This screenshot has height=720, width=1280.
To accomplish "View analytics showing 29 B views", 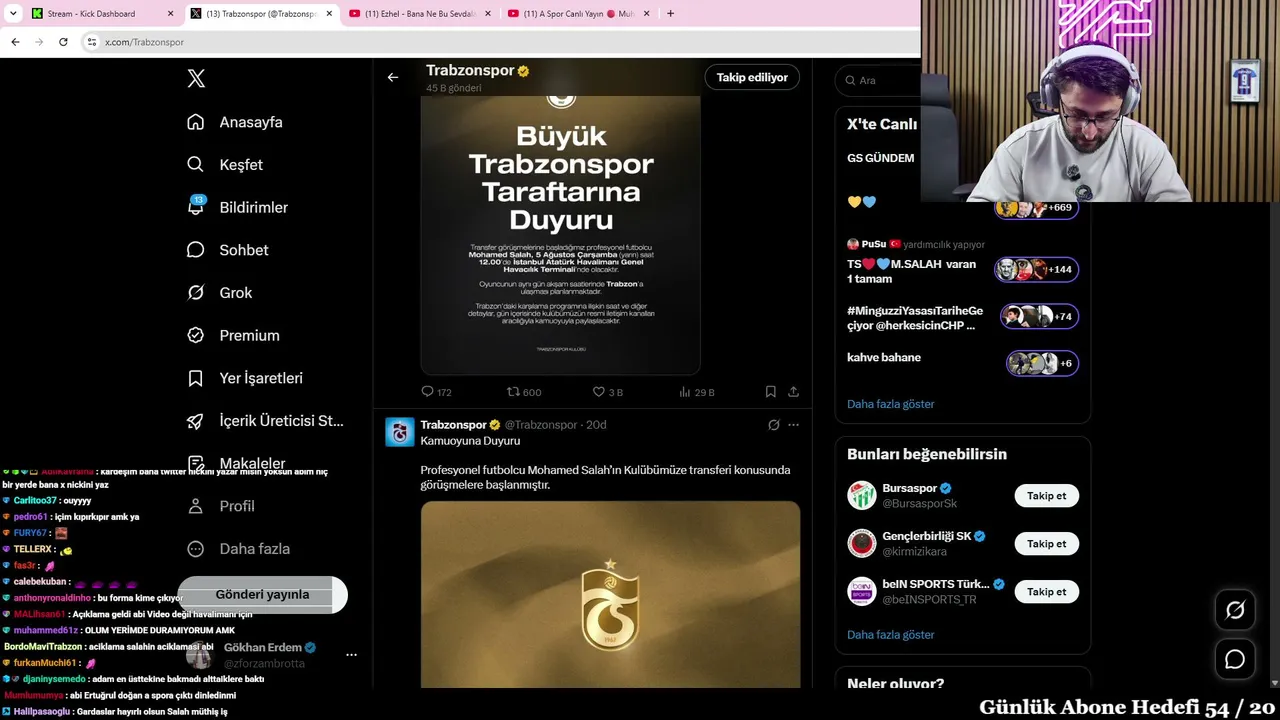I will click(x=697, y=392).
